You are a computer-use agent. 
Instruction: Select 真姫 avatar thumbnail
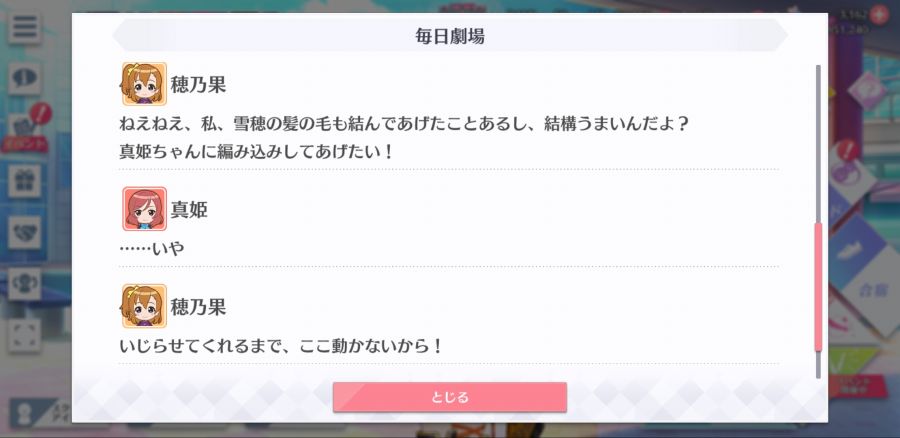tap(144, 209)
